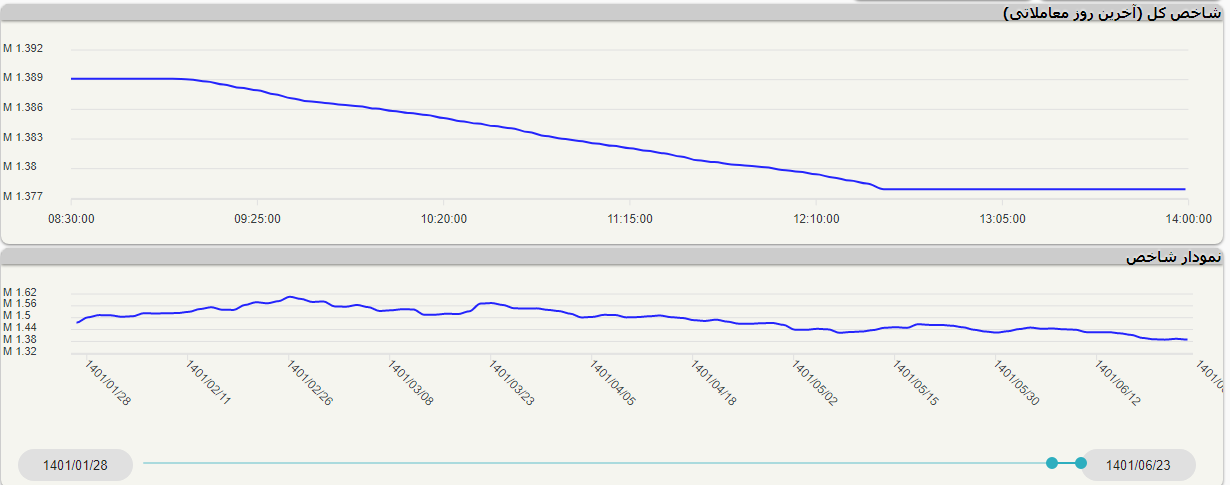Click the left handle of the date range slider
Screen dimensions: 1230x485
(x=1051, y=462)
